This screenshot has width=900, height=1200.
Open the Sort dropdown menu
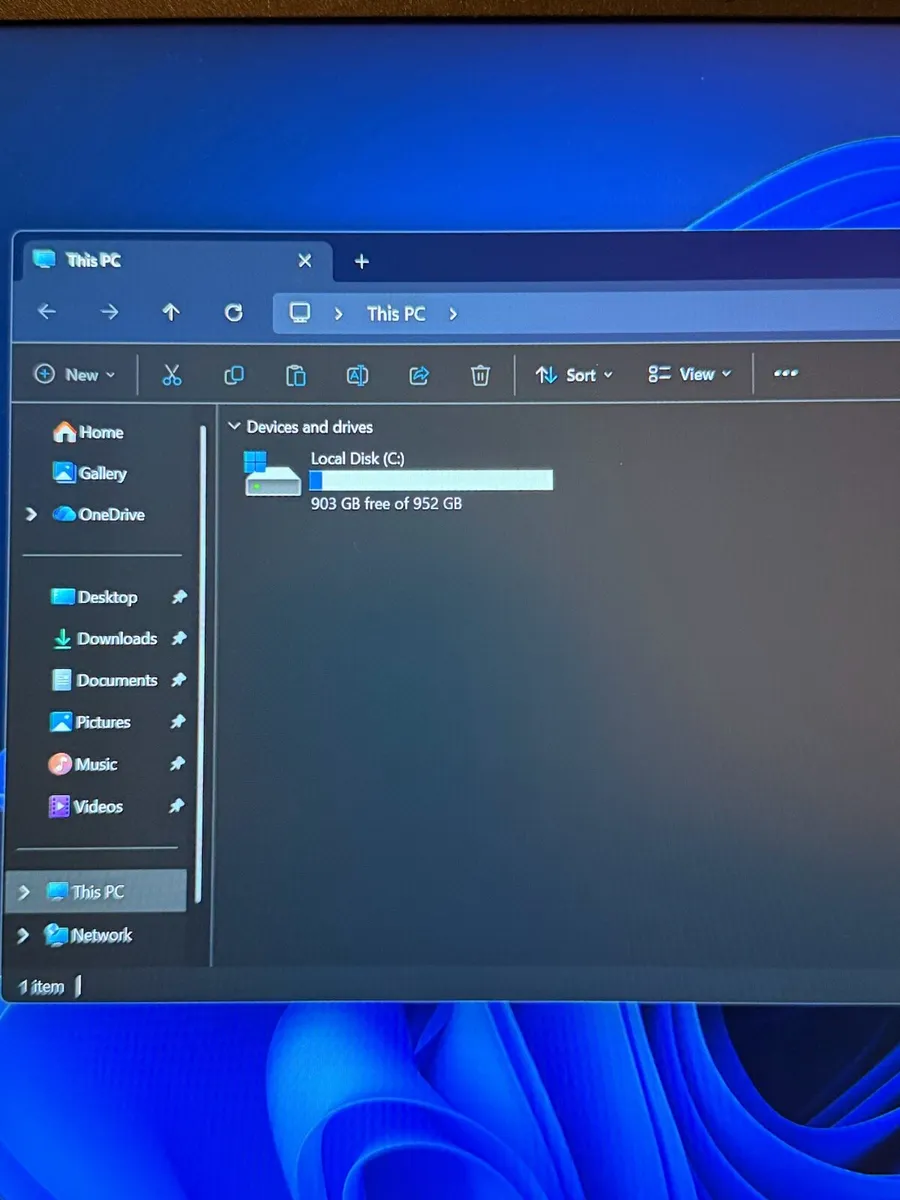[x=574, y=375]
